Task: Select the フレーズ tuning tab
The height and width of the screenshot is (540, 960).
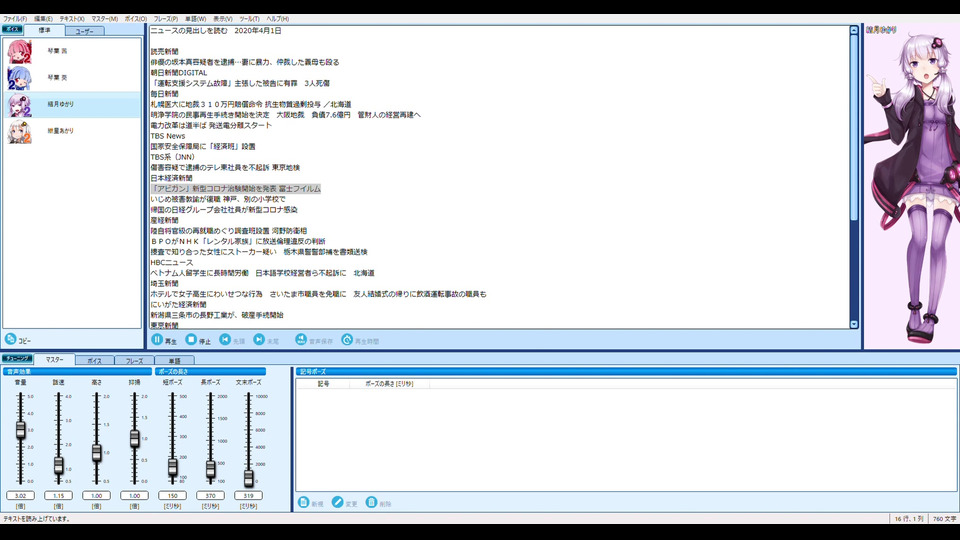Action: coord(134,361)
